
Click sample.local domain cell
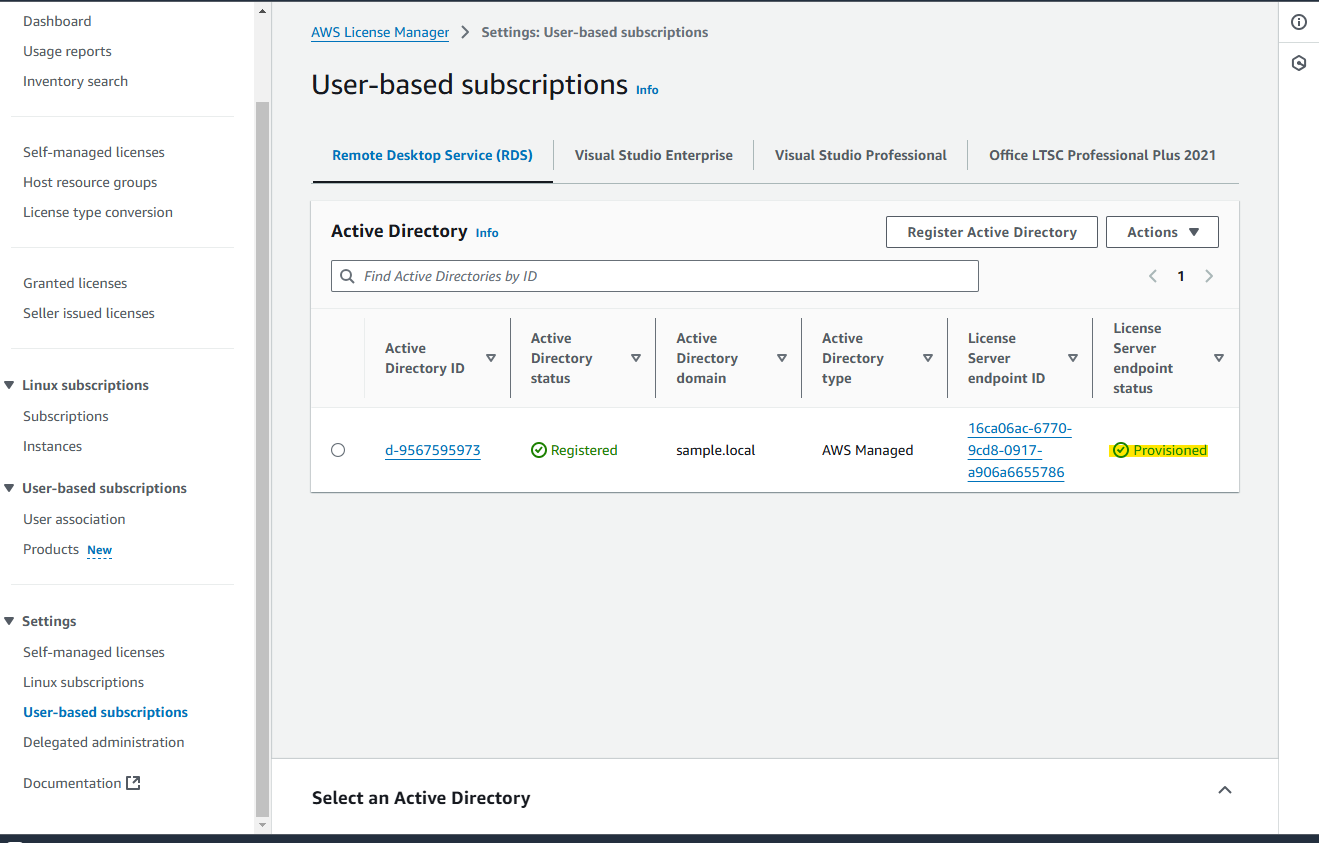point(716,450)
